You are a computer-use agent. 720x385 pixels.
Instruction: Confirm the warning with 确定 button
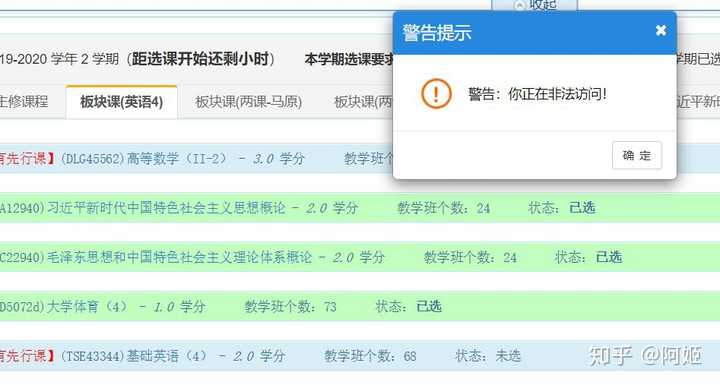(x=637, y=155)
